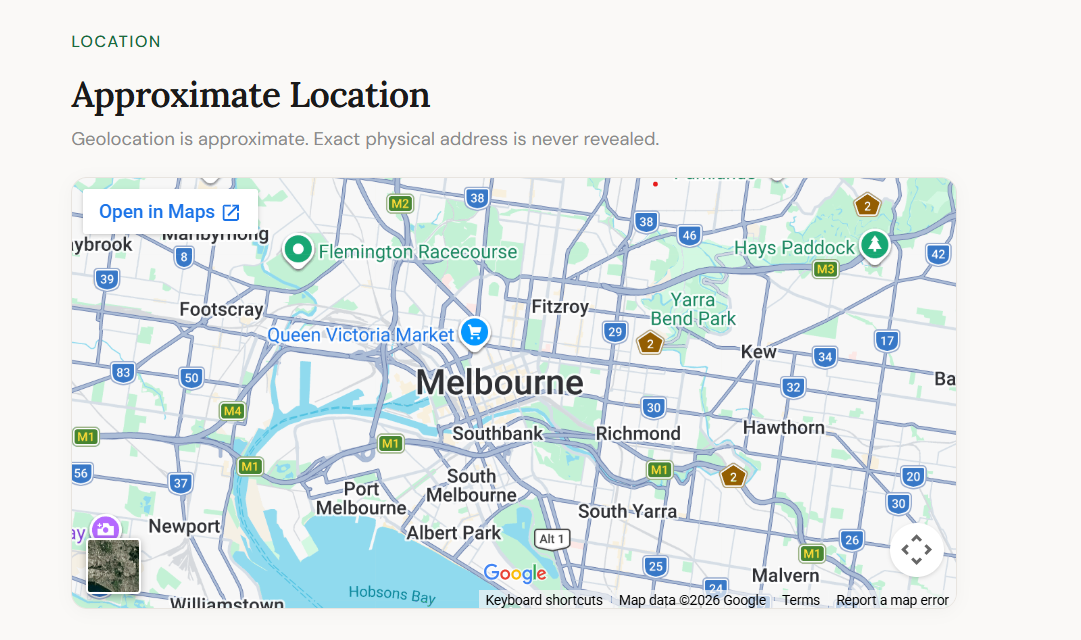Click the purple camera marker near Newport
The image size is (1081, 640).
105,529
